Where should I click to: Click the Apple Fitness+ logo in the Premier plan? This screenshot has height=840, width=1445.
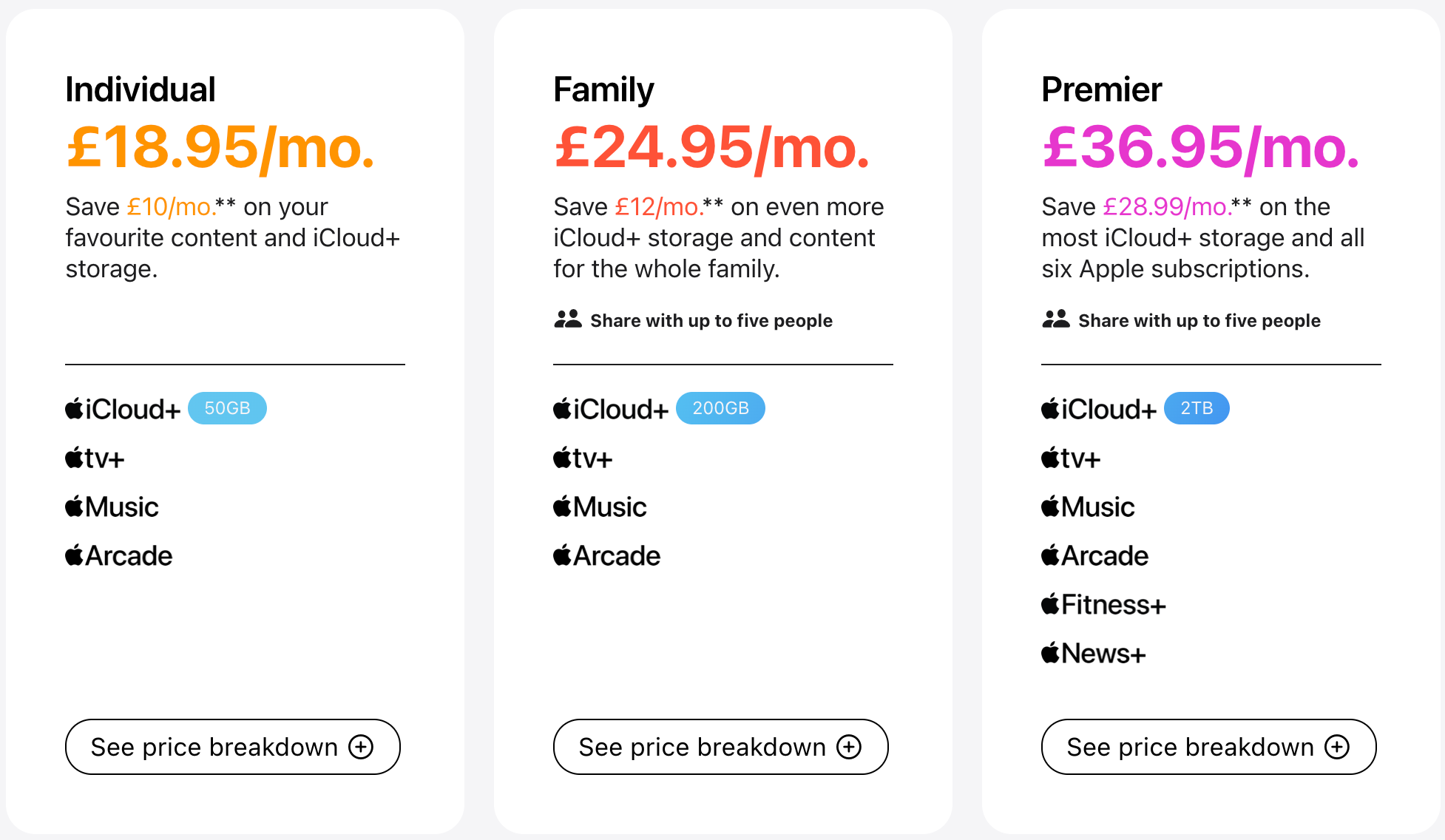click(1103, 605)
